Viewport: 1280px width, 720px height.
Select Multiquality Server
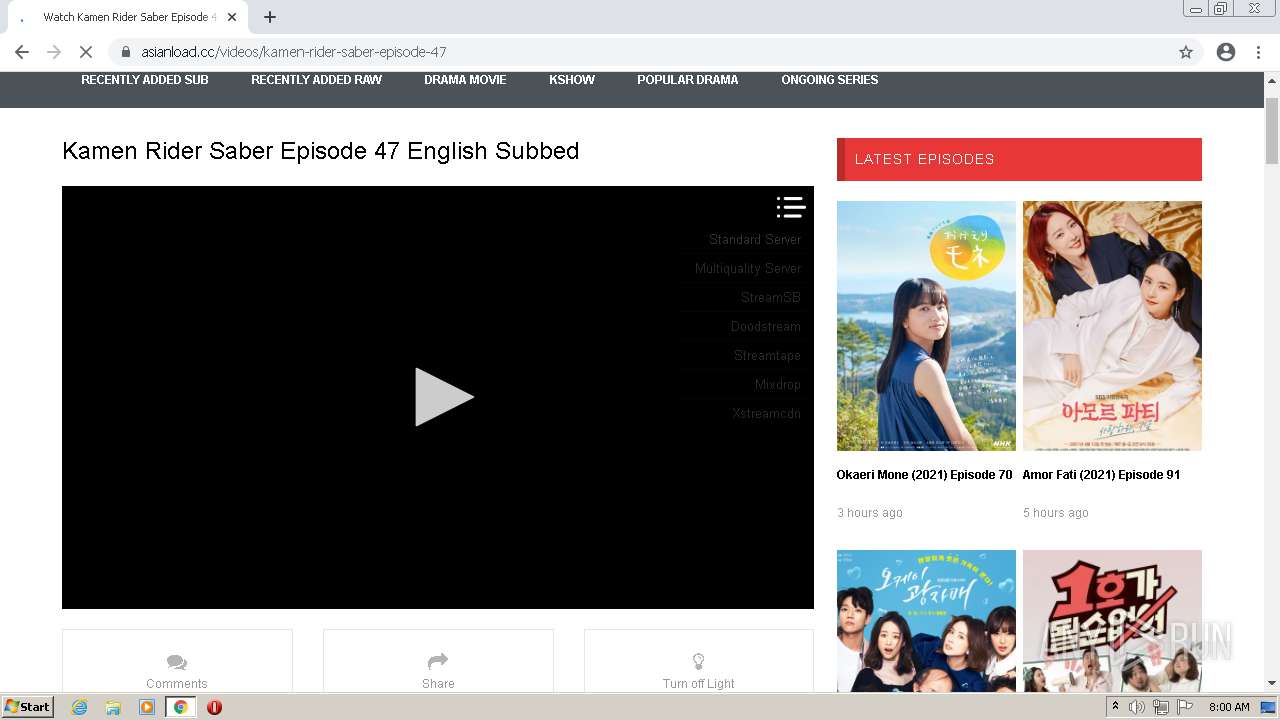(748, 269)
